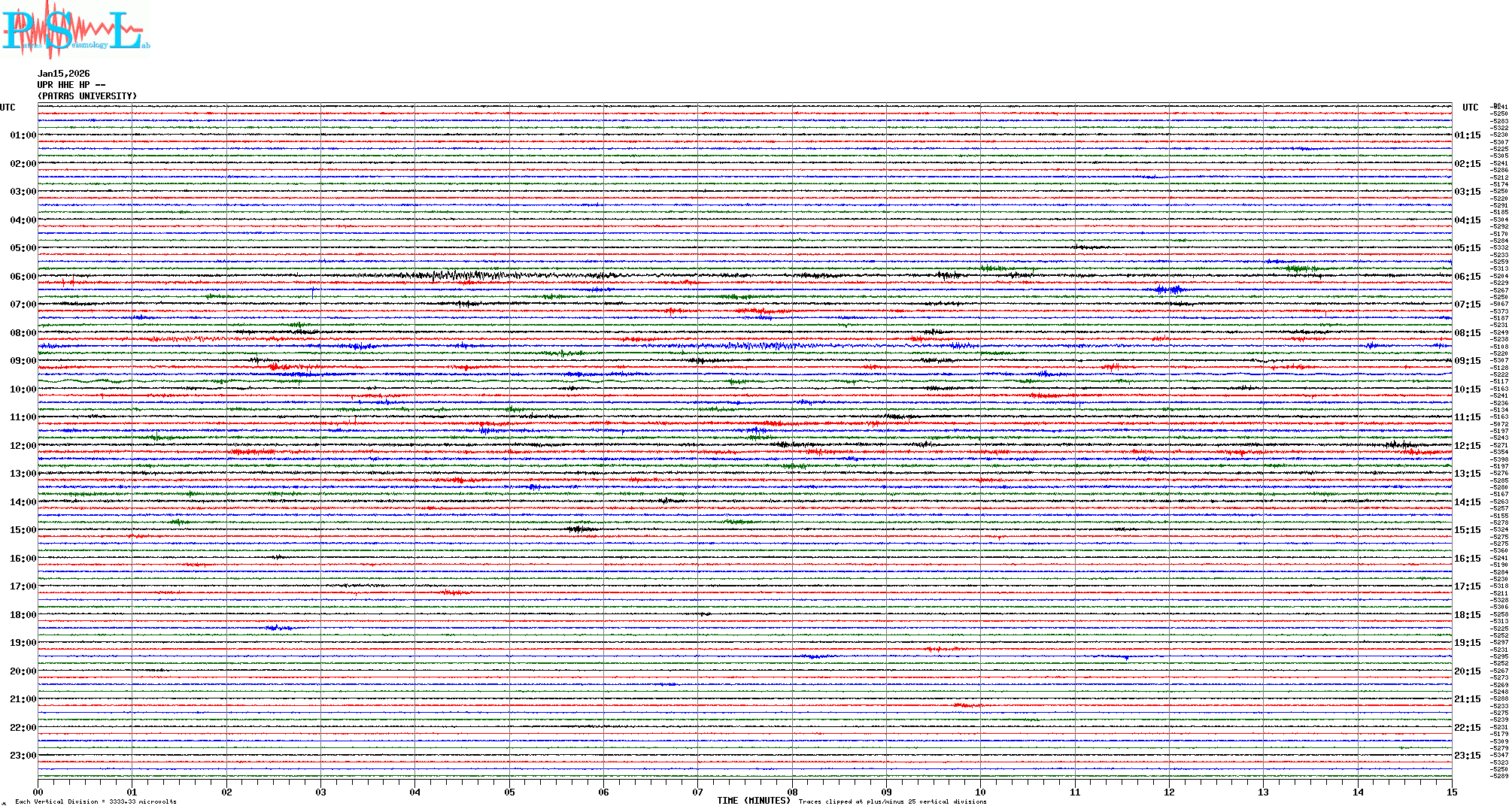Click the TIME (MINUTES) axis title
This screenshot has width=1512, height=812.
pyautogui.click(x=754, y=801)
